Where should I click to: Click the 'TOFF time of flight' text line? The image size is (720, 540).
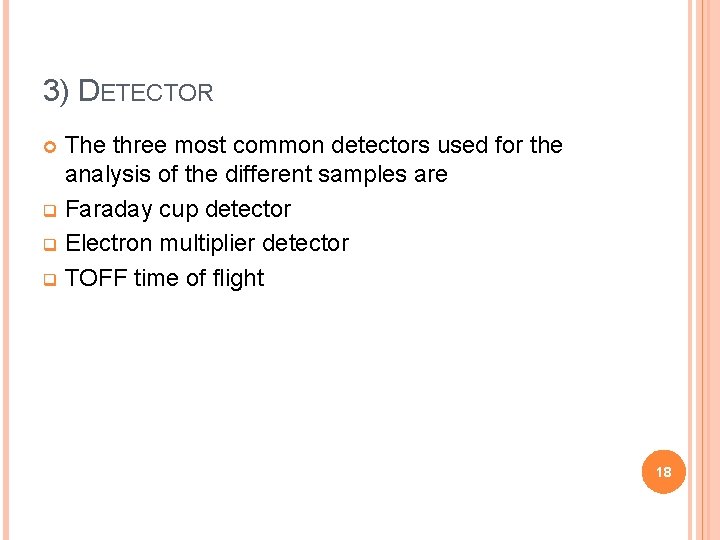[x=164, y=278]
